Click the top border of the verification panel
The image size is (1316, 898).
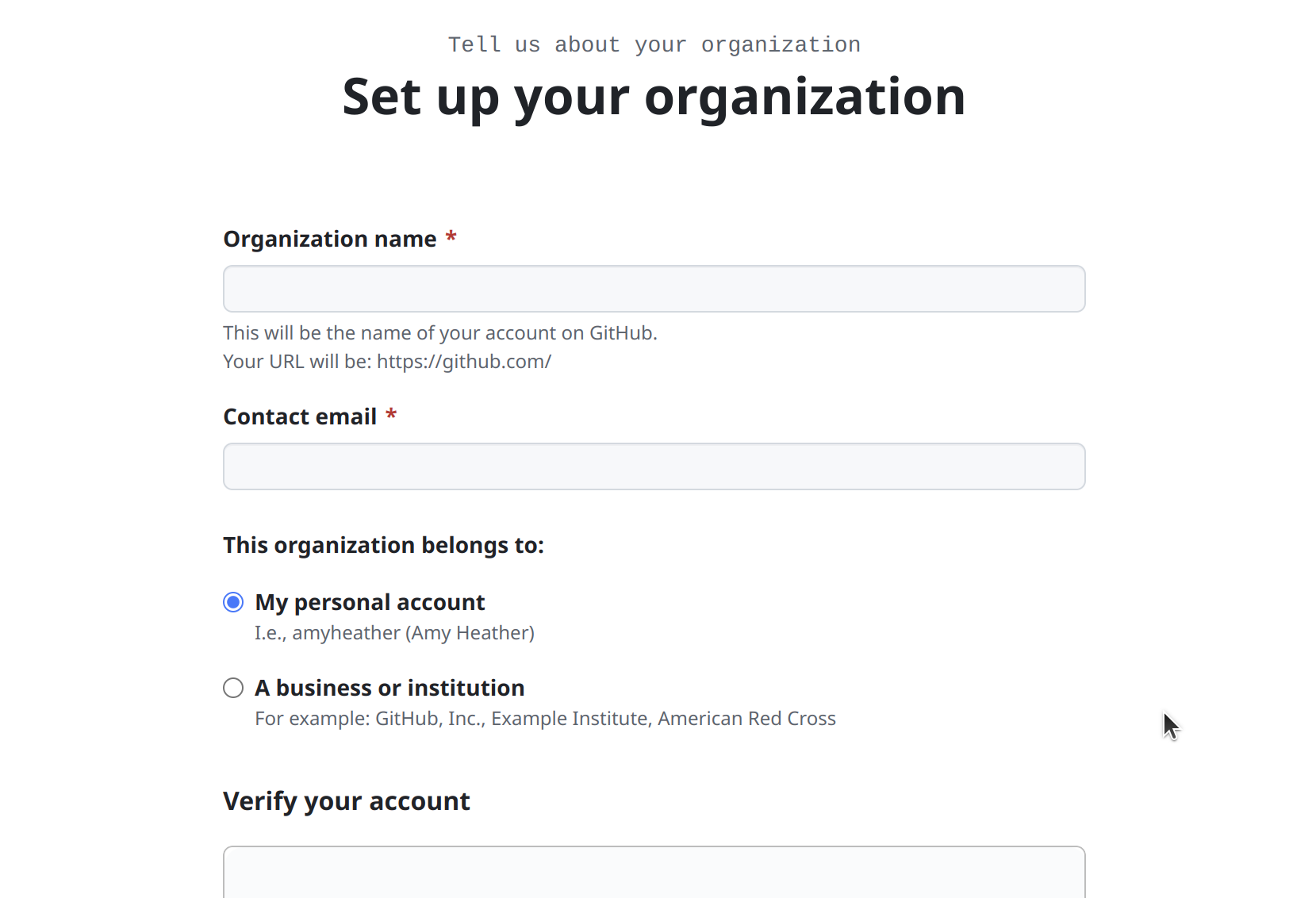click(654, 847)
